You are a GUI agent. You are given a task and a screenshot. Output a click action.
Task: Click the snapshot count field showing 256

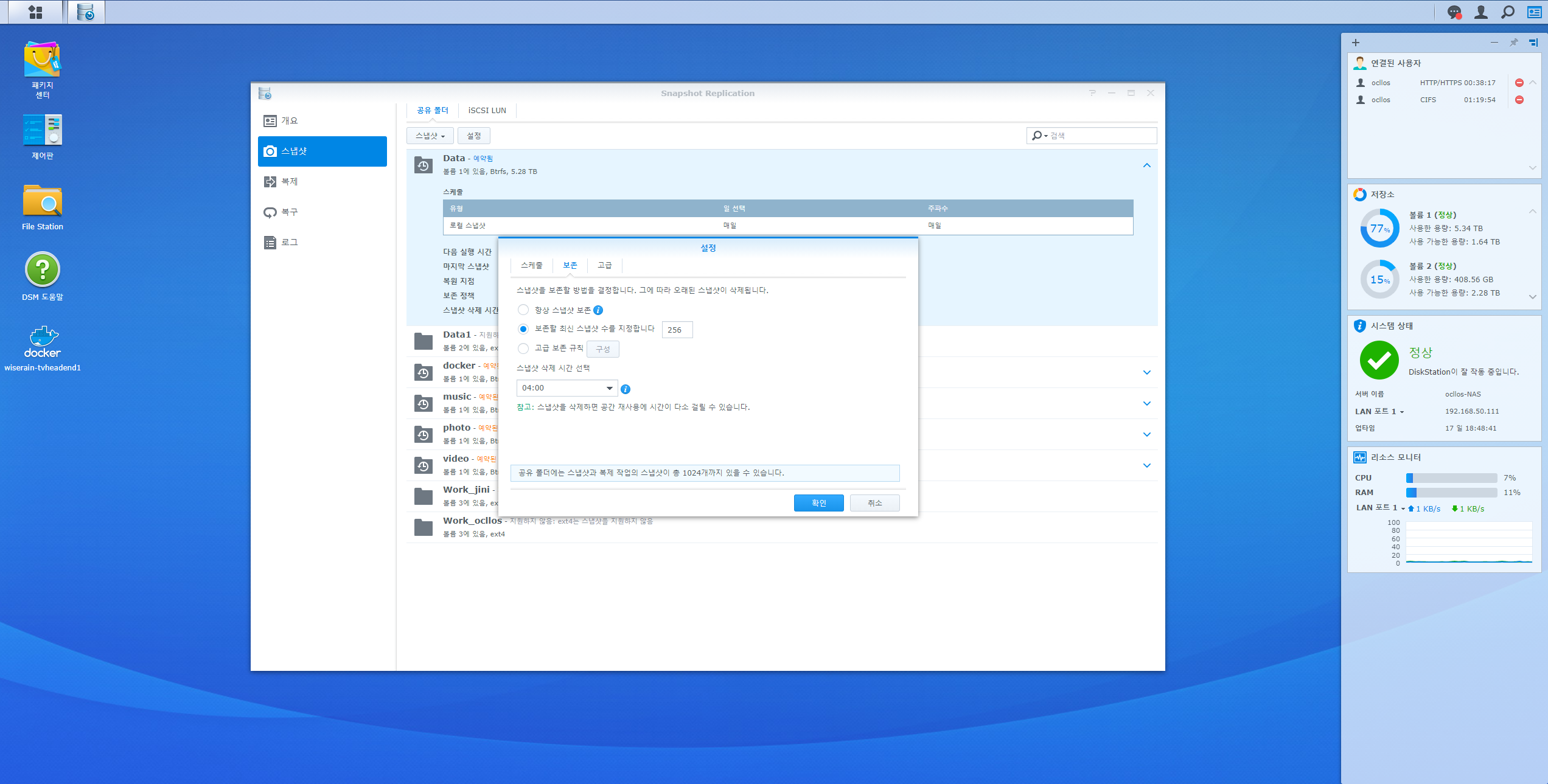tap(677, 330)
